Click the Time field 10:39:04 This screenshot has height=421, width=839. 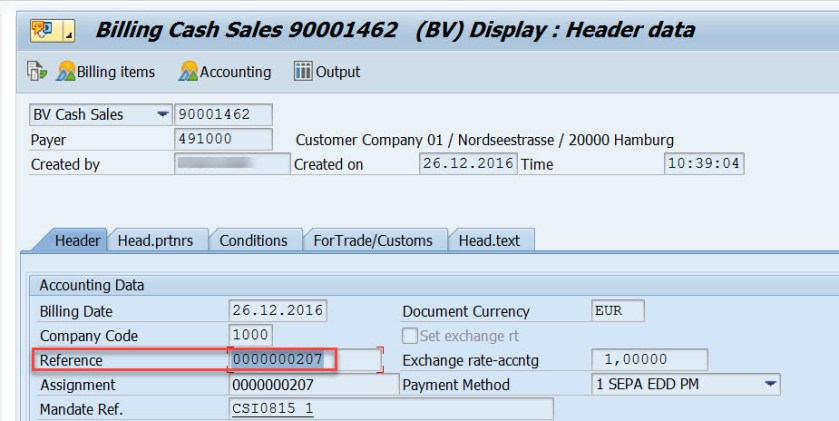tap(704, 164)
